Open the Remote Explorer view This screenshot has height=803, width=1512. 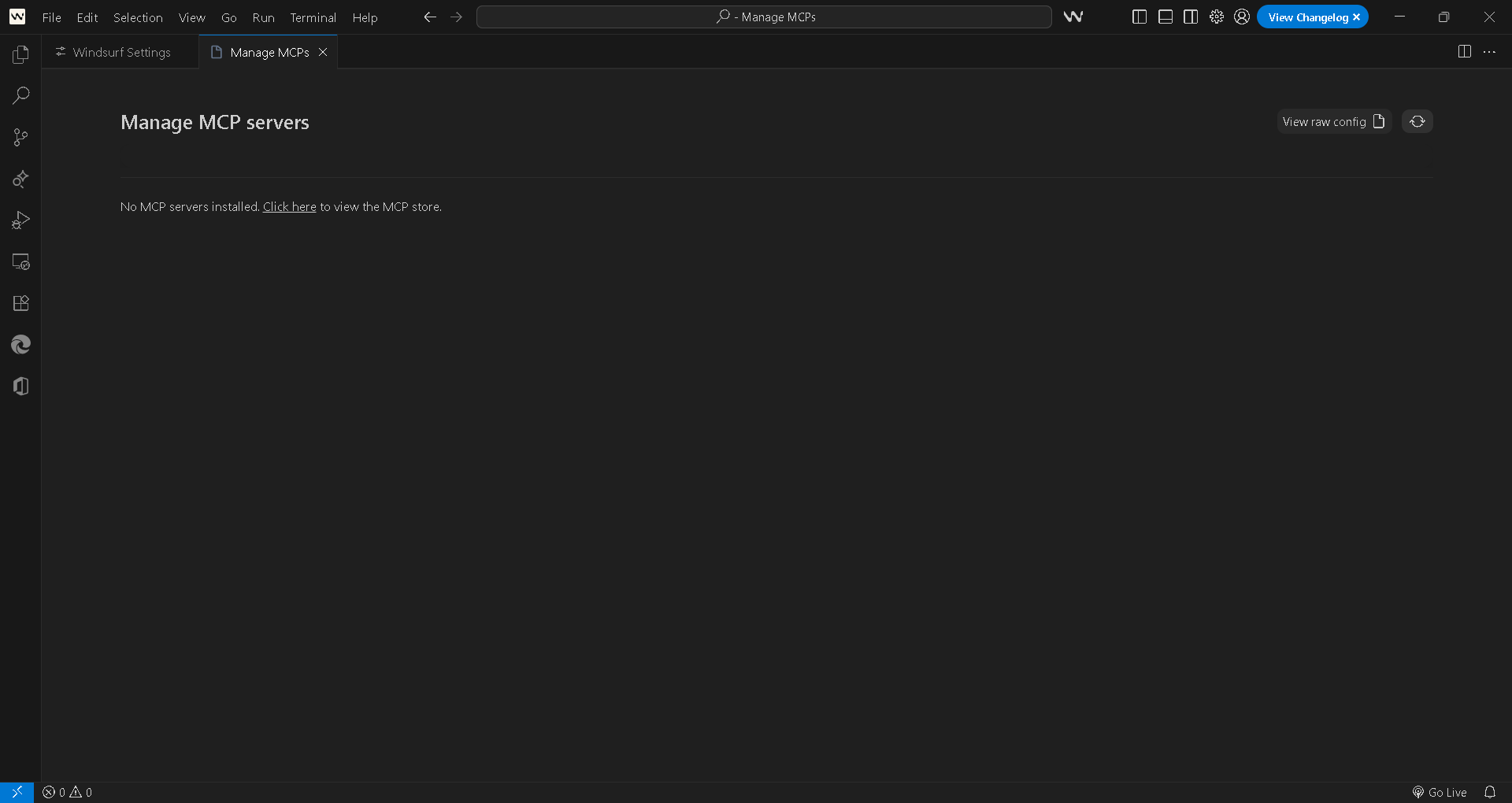[21, 262]
